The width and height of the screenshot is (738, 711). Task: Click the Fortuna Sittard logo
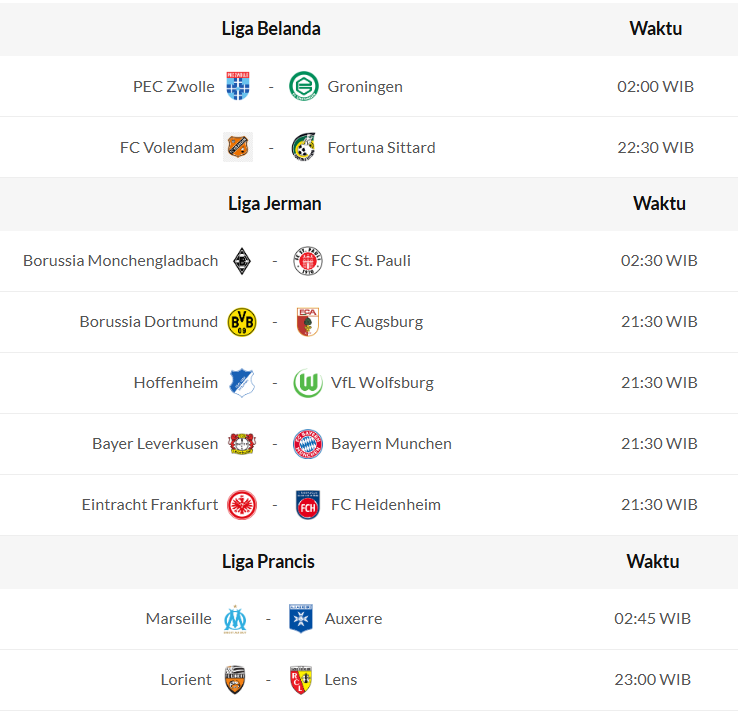point(303,147)
